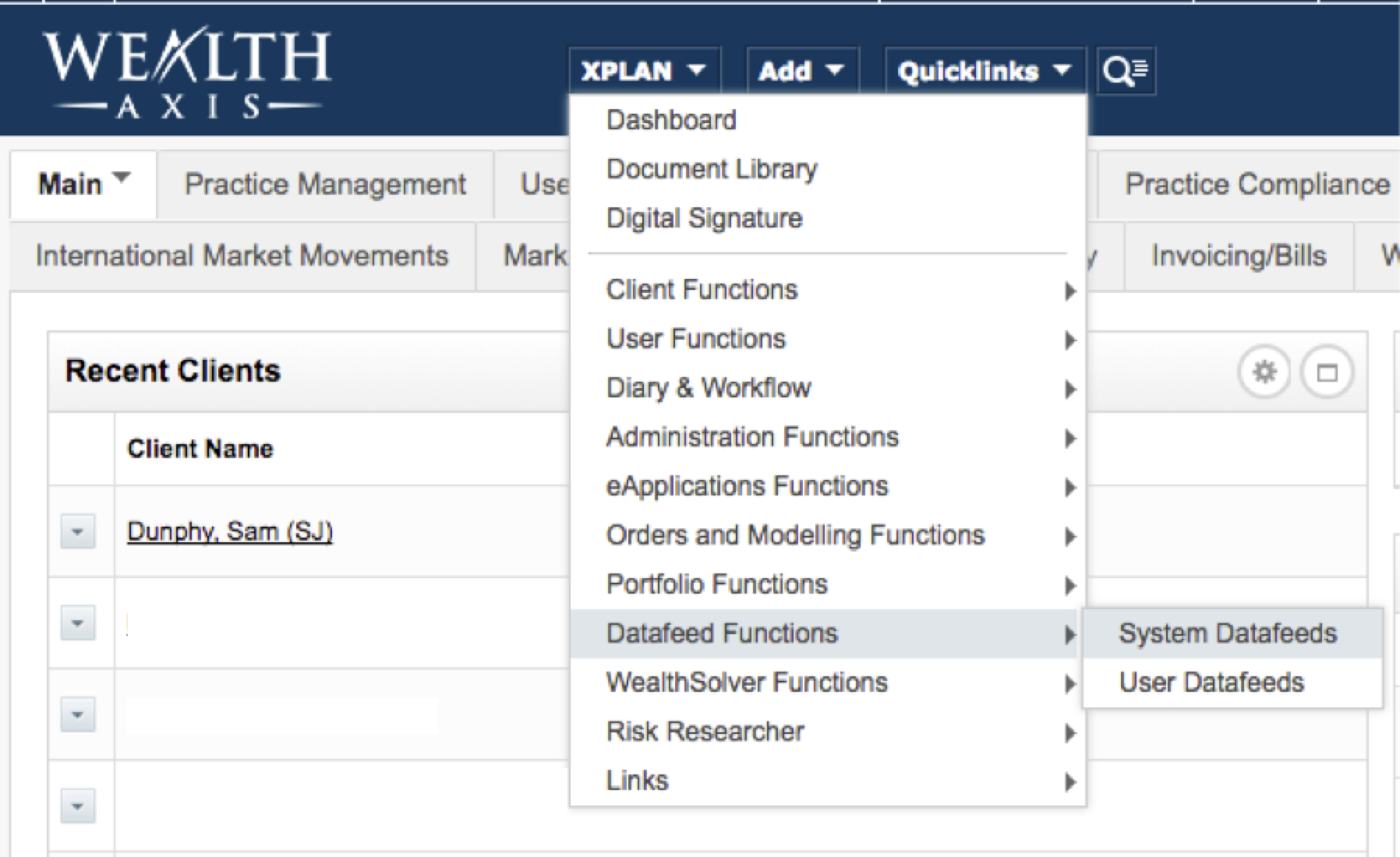Select System Datafeeds submenu entry
This screenshot has width=1400, height=857.
1232,633
